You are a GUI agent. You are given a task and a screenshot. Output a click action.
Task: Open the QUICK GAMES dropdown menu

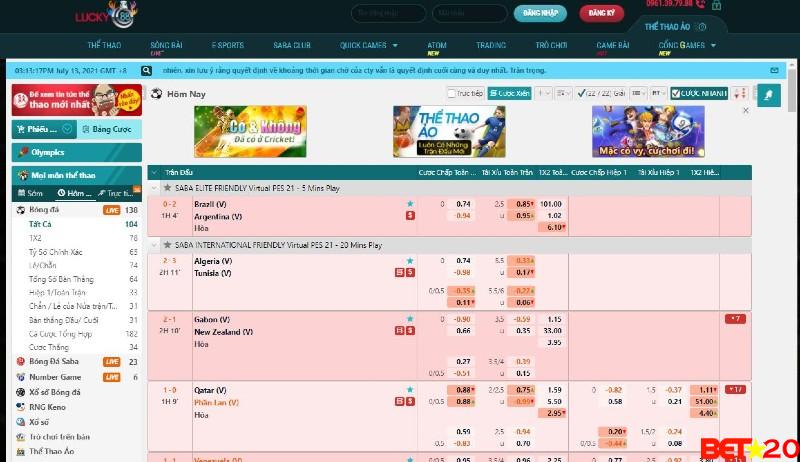point(368,45)
